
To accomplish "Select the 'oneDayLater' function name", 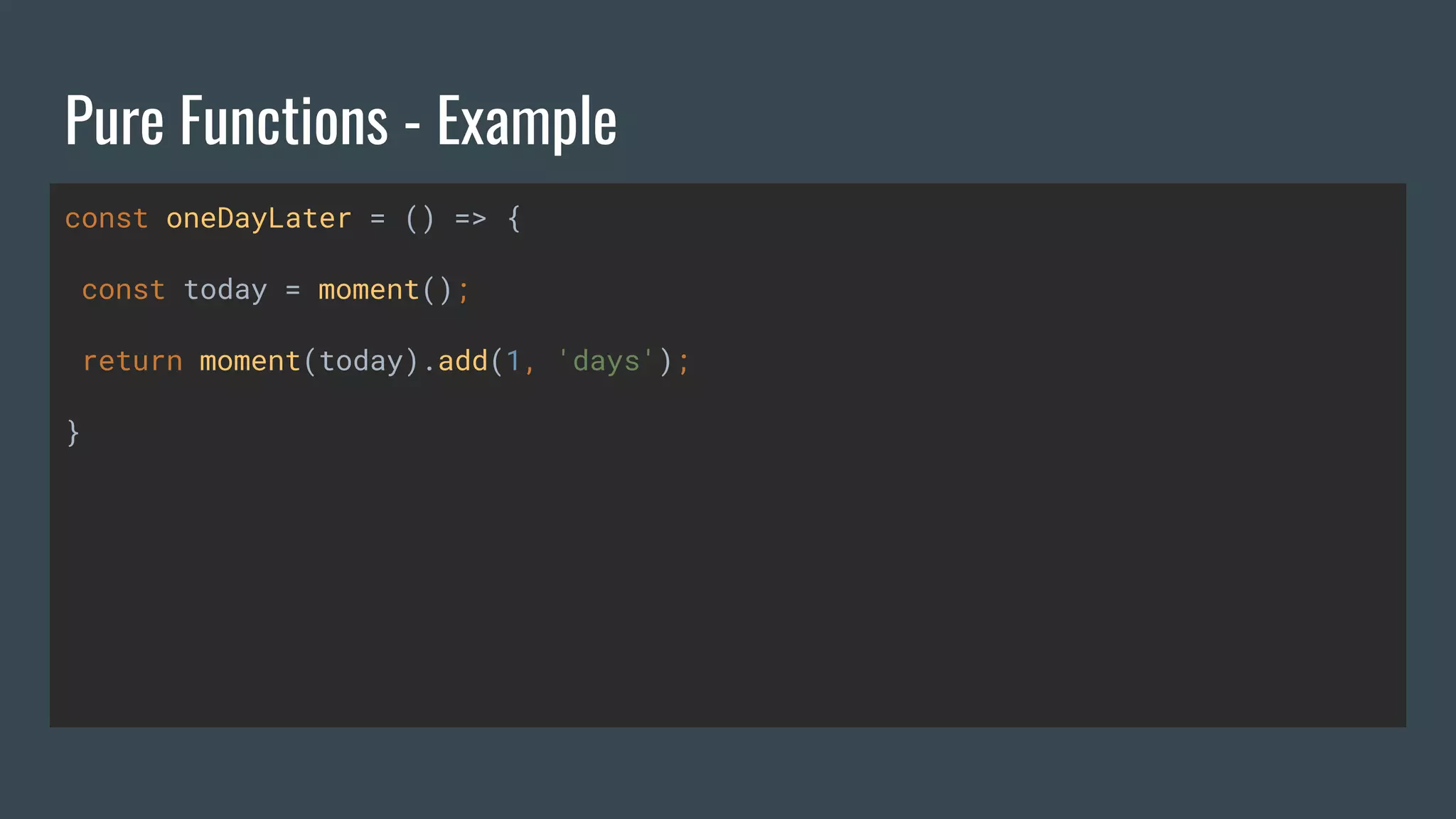I will (259, 219).
